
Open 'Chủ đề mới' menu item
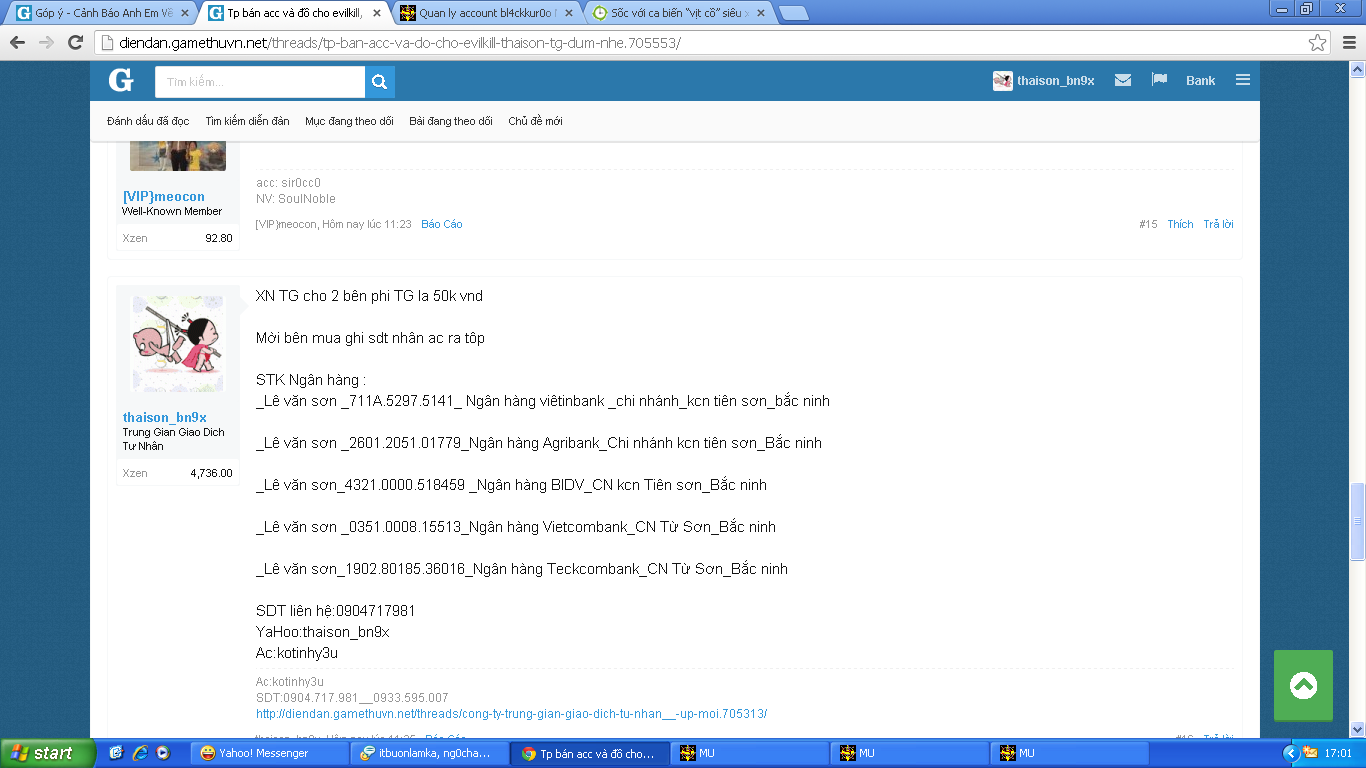point(535,121)
